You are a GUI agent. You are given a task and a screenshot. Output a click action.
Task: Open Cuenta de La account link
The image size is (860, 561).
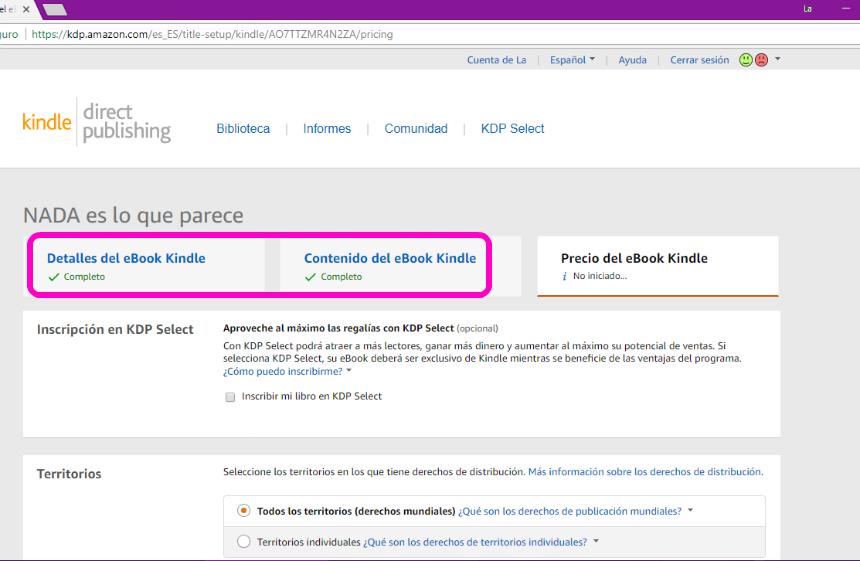tap(496, 60)
